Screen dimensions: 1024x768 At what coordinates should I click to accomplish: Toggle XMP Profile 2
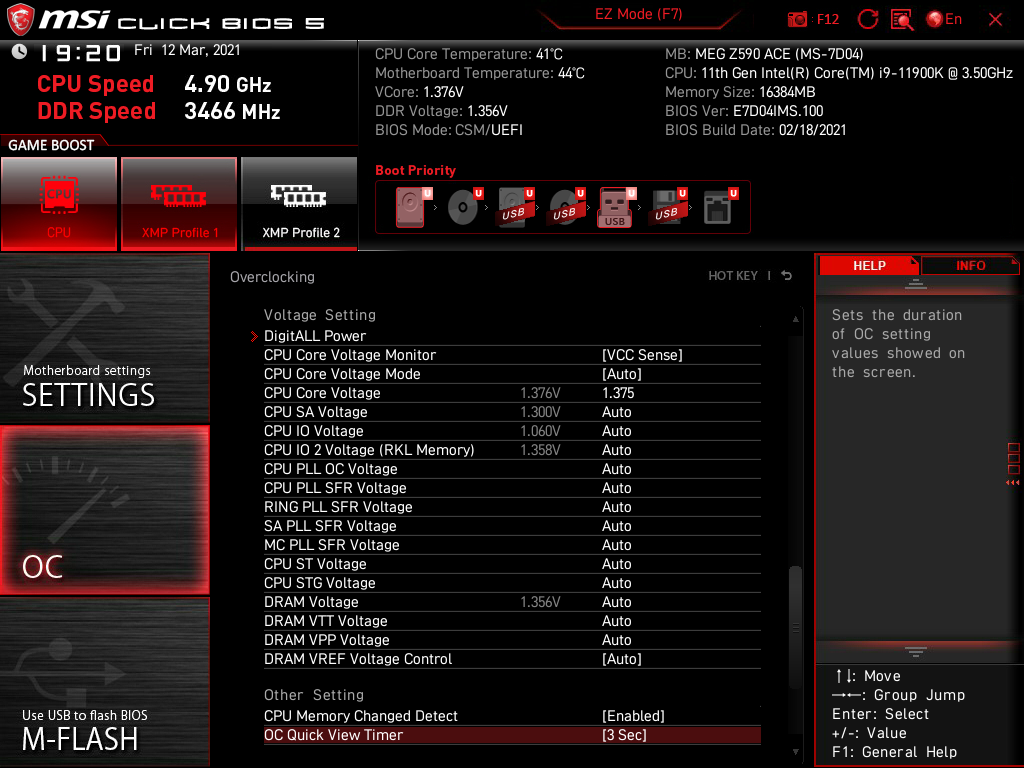(x=300, y=204)
